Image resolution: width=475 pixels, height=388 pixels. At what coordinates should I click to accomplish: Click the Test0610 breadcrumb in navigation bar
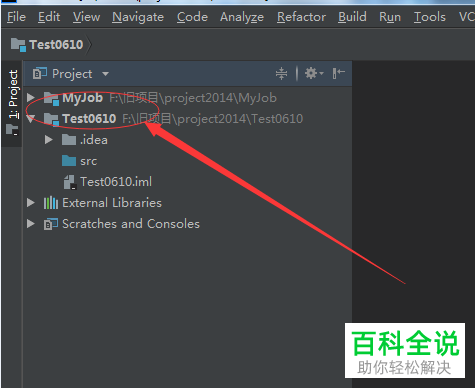[x=56, y=45]
